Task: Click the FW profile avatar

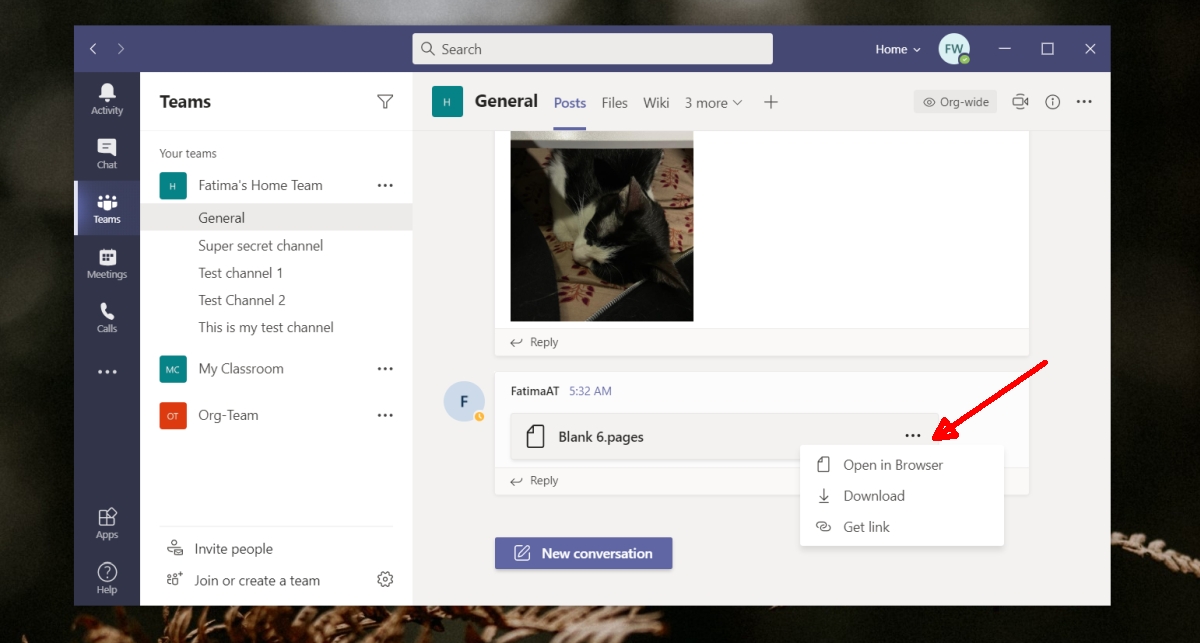Action: pos(954,49)
